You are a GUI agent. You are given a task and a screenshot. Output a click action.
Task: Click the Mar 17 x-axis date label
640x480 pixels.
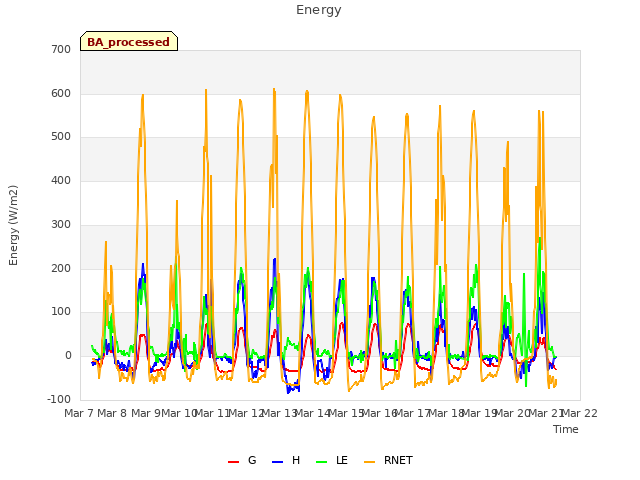pyautogui.click(x=413, y=413)
